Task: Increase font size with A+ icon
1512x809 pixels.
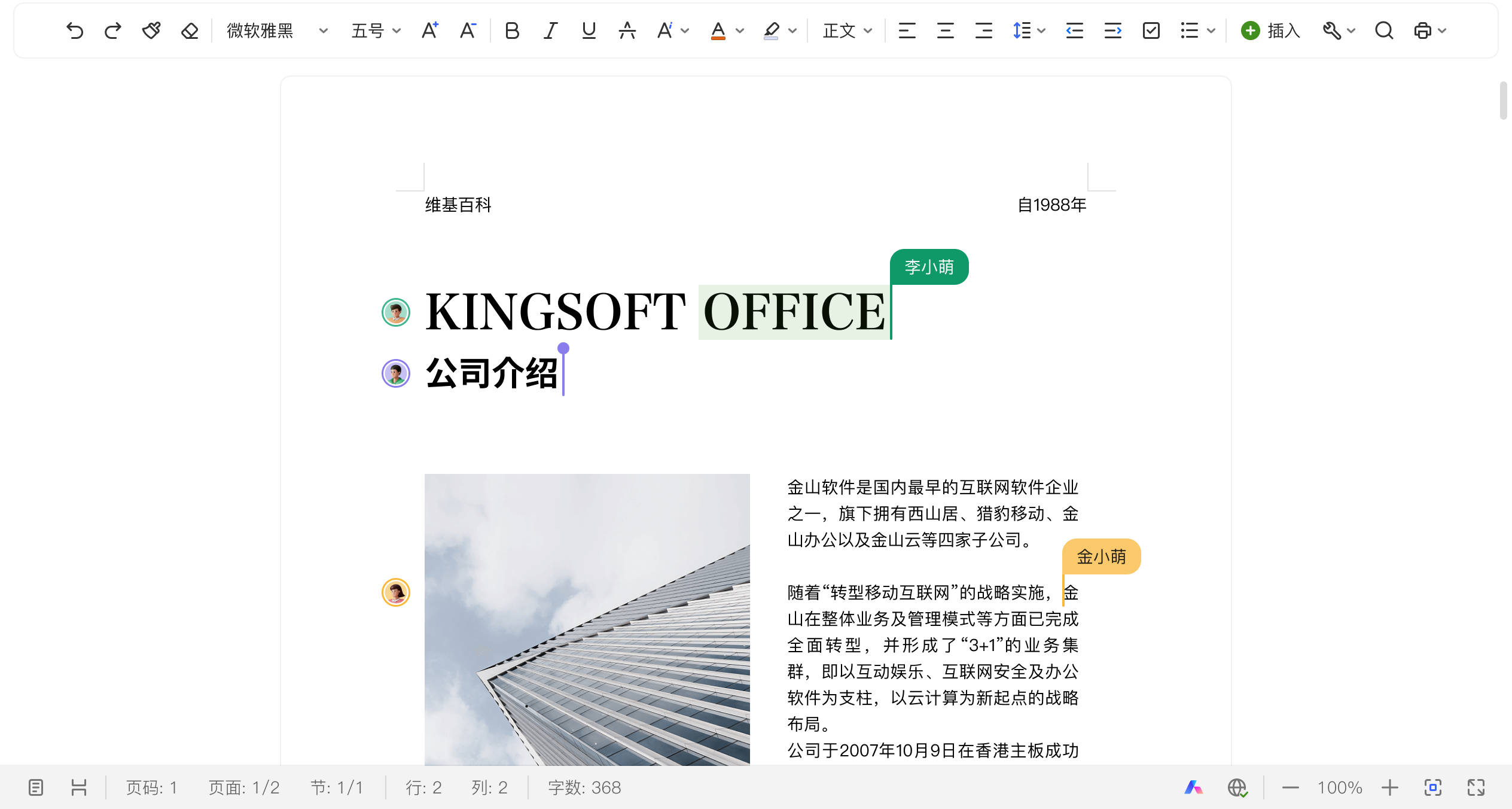Action: tap(430, 31)
